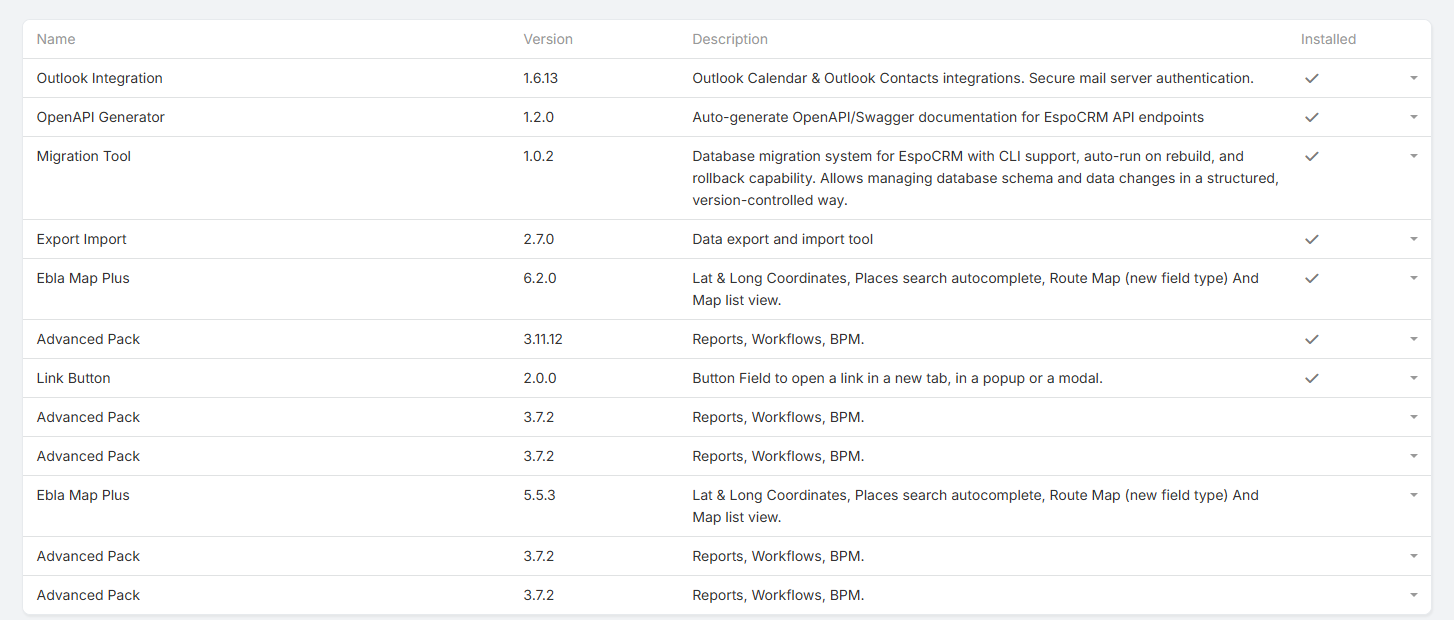
Task: Click the Version column header
Action: coord(548,39)
